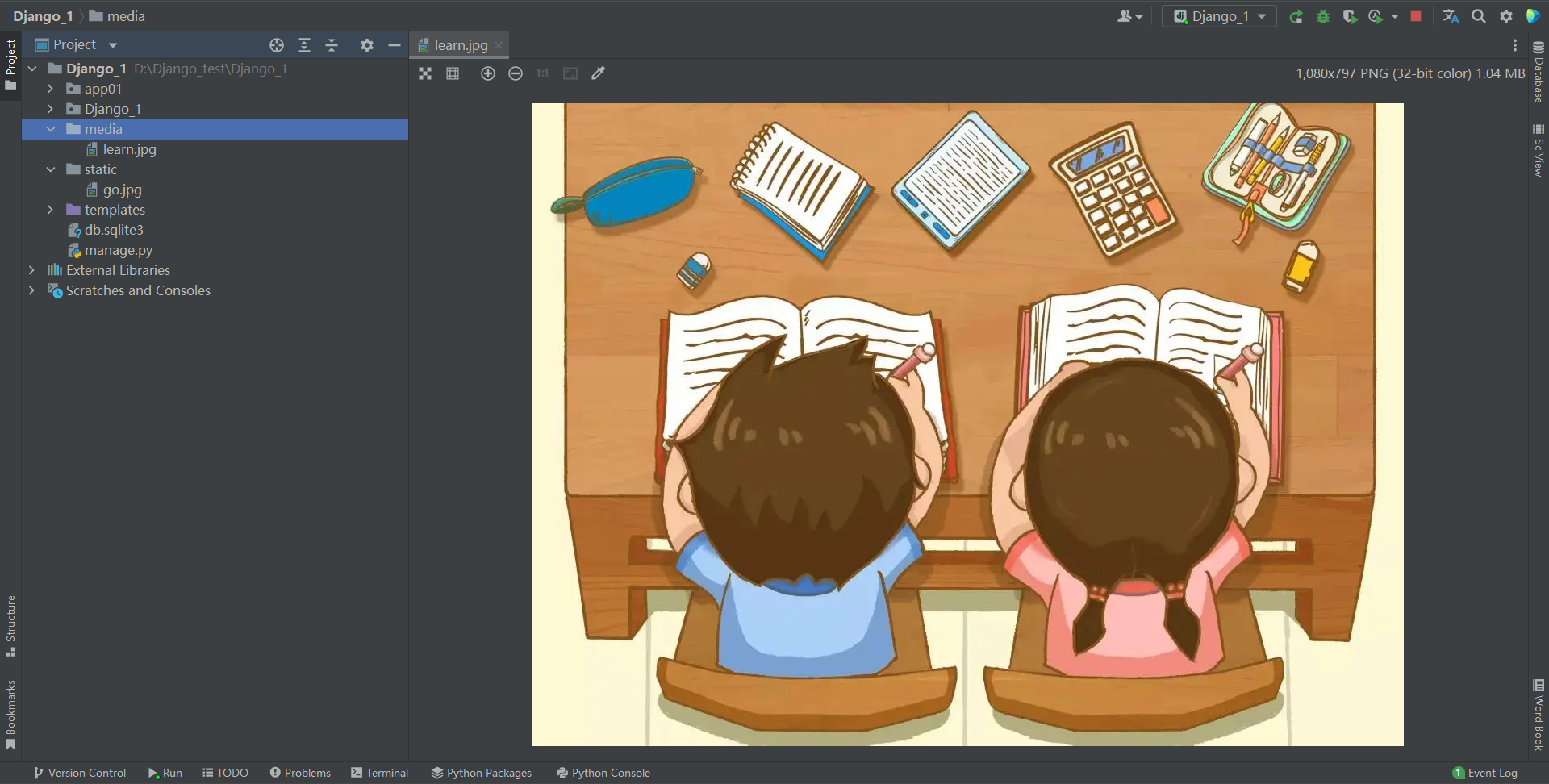Start debugging with the bug icon
The width and height of the screenshot is (1549, 784).
pos(1323,16)
